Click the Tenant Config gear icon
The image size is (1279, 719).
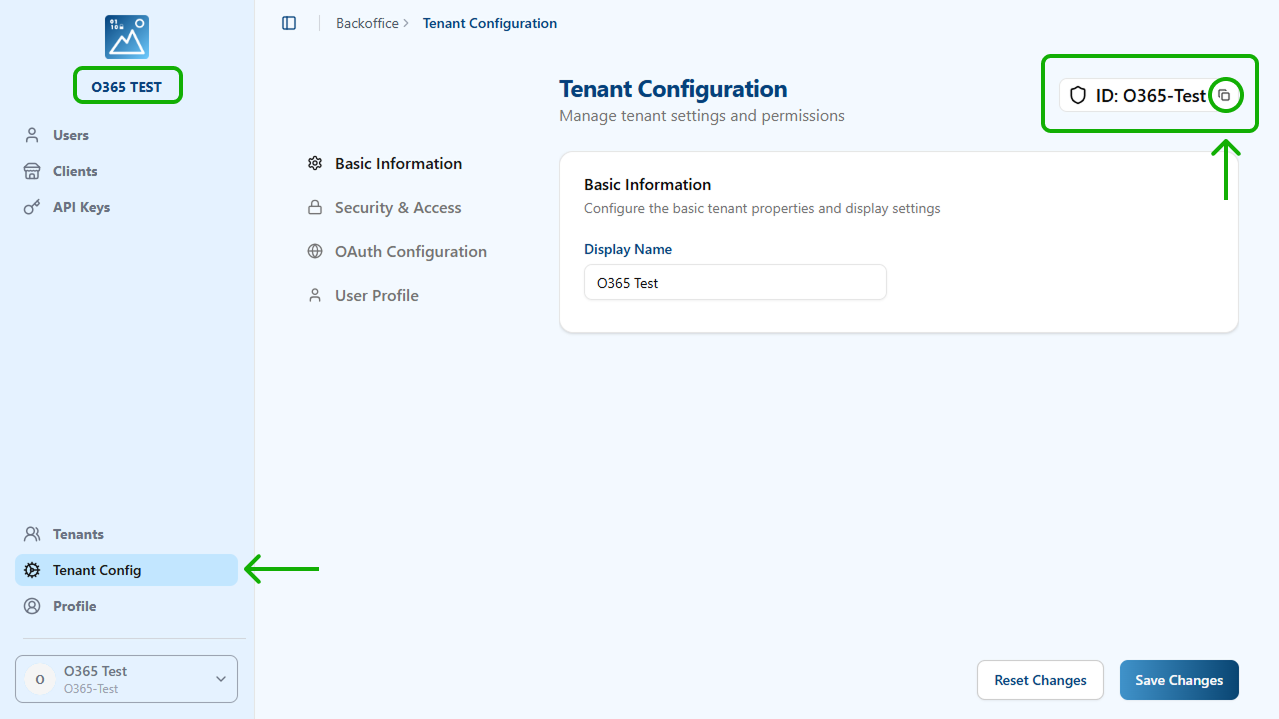[x=32, y=570]
